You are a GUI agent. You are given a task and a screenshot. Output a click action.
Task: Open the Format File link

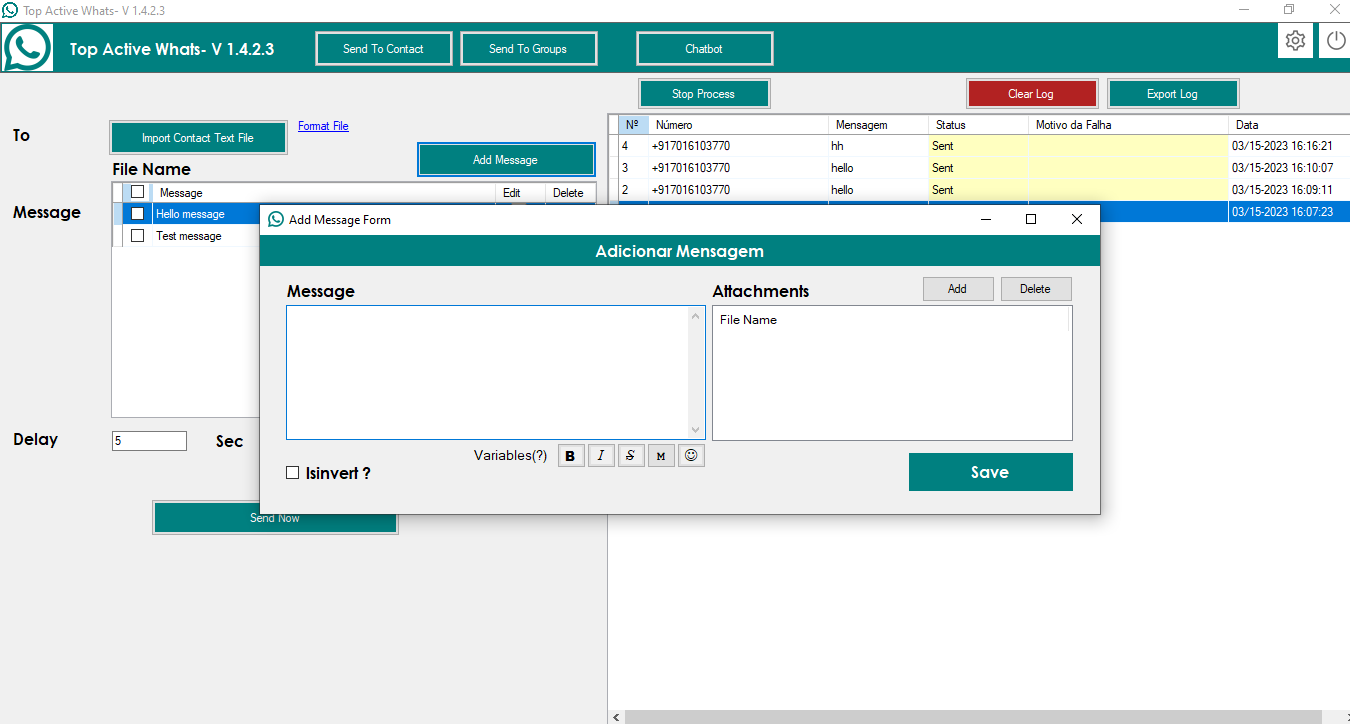[323, 126]
